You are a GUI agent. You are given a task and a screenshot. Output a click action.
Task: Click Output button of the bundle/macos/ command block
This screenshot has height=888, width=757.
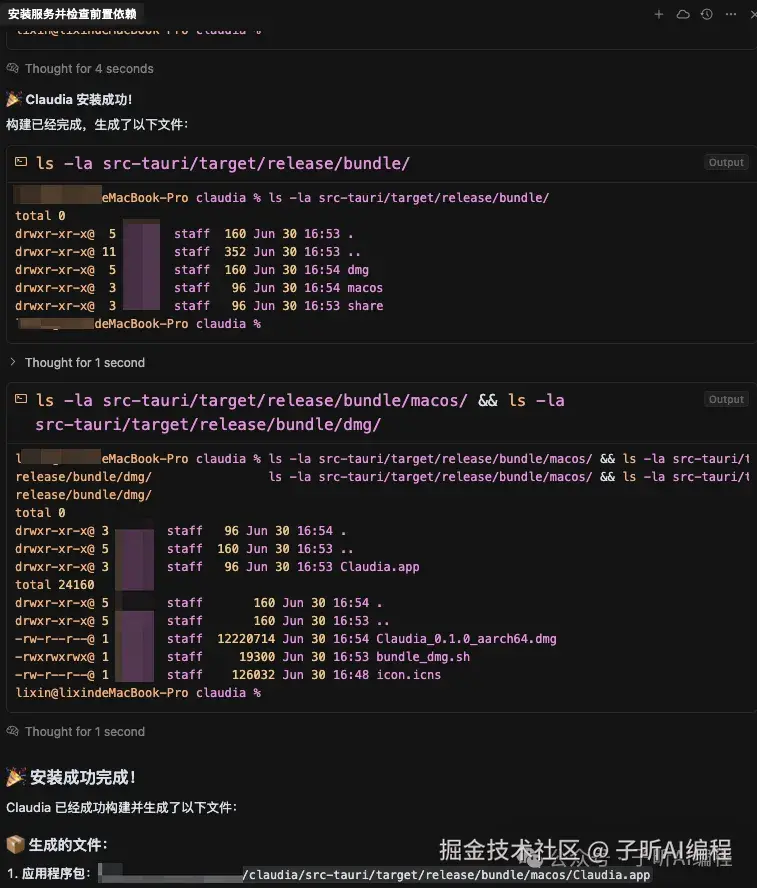(x=726, y=399)
